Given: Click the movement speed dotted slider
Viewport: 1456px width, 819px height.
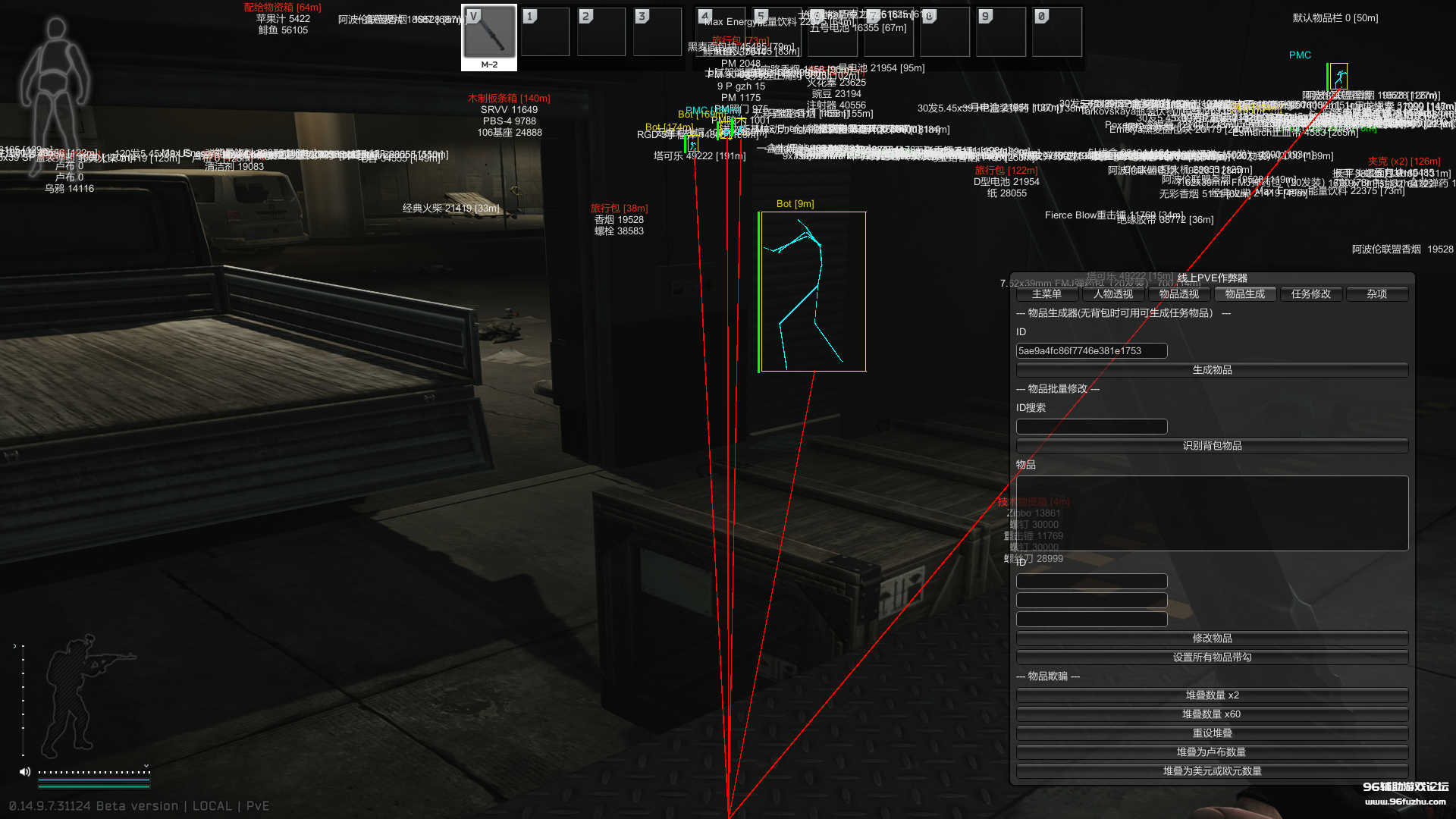Looking at the screenshot, I should coord(94,772).
